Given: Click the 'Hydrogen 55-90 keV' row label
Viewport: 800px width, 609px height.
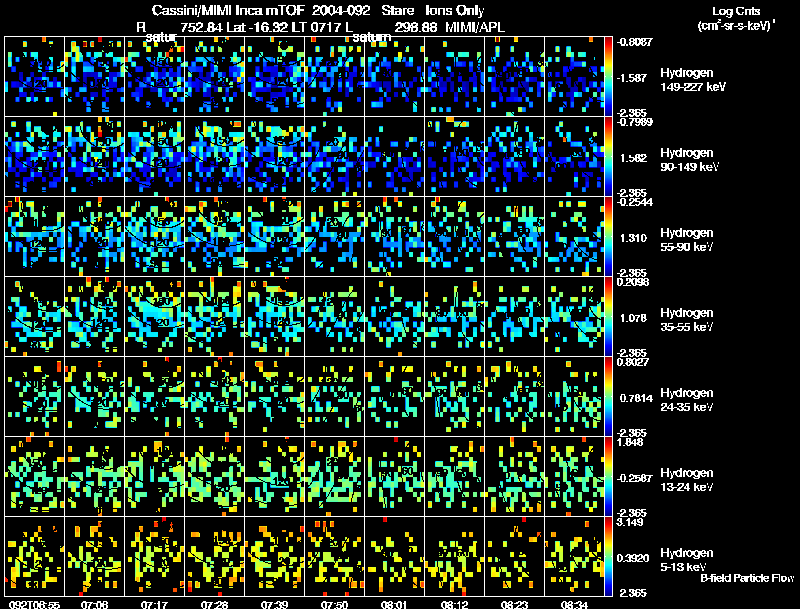Looking at the screenshot, I should tap(687, 240).
